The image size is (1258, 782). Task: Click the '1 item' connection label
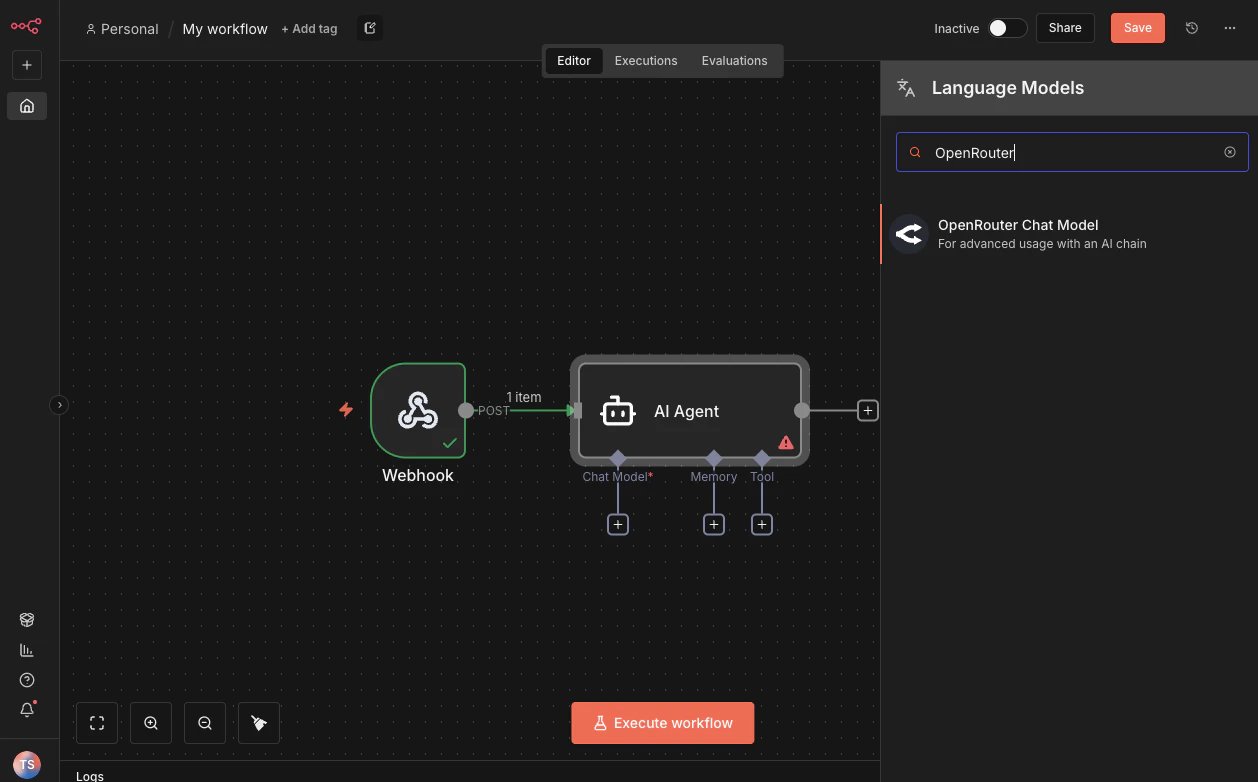pos(524,397)
